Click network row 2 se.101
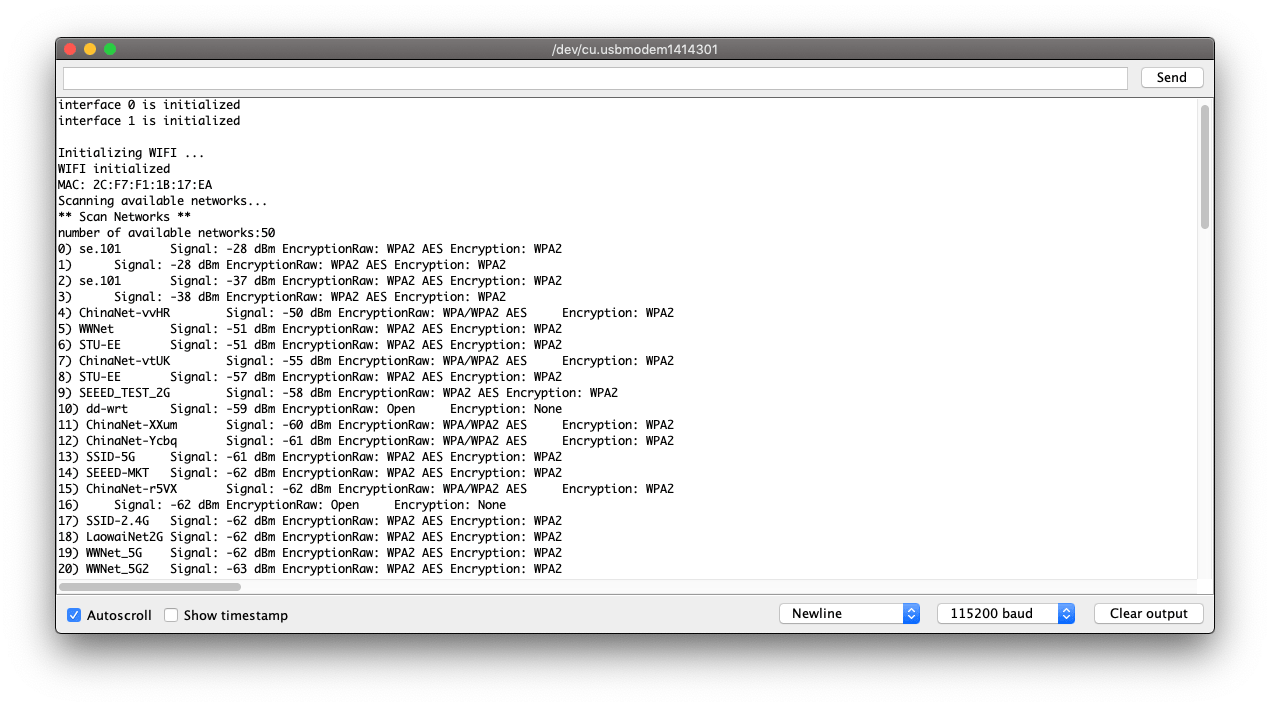Screen dimensions: 1270x707 (310, 281)
